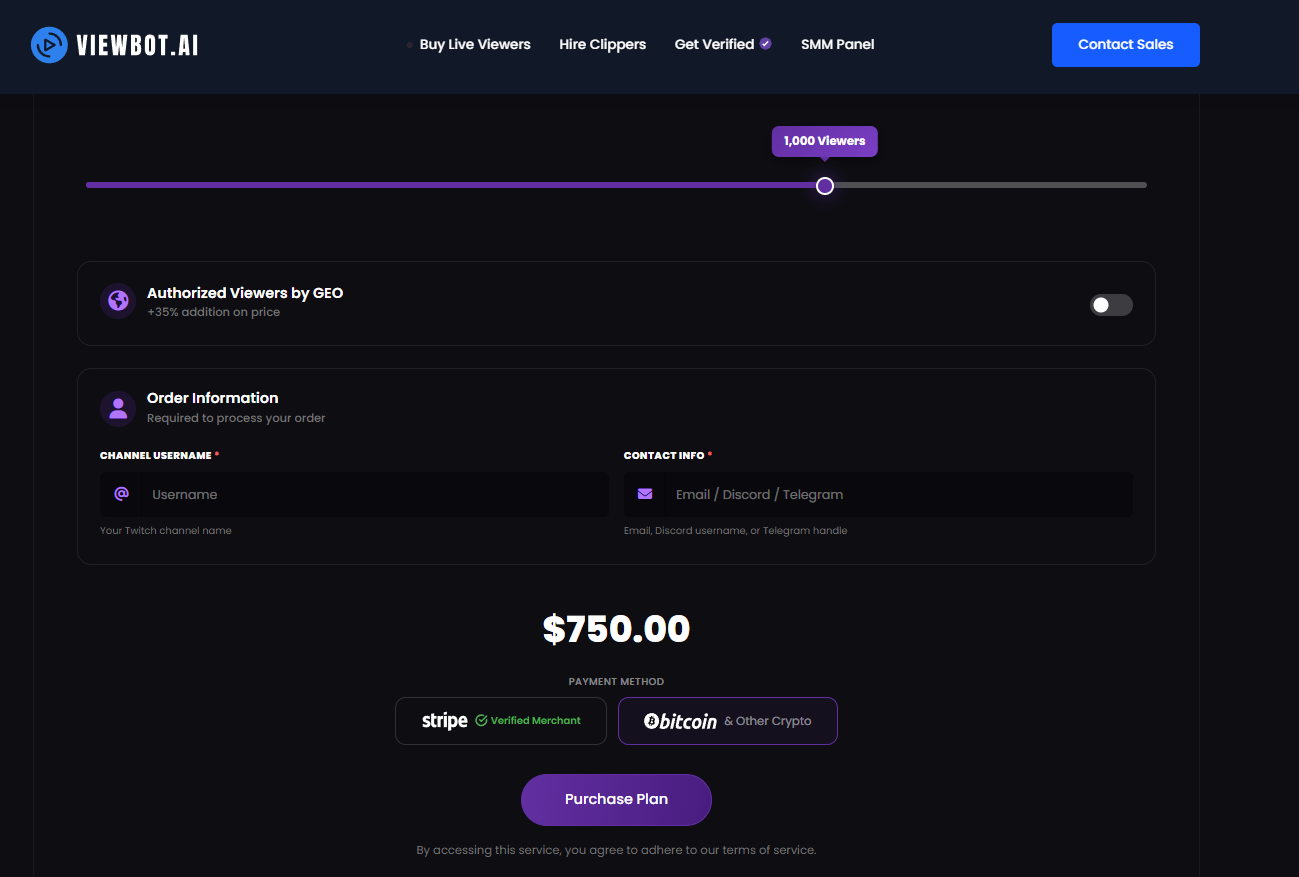Click the "PAYMENT METHOD" label
The height and width of the screenshot is (877, 1299).
616,682
